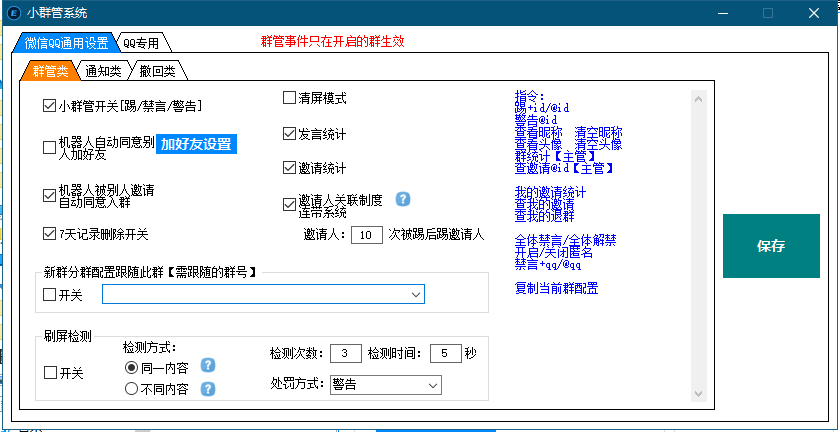Click the 检测次数 input field
Screen dimensions: 840x432
tap(344, 353)
